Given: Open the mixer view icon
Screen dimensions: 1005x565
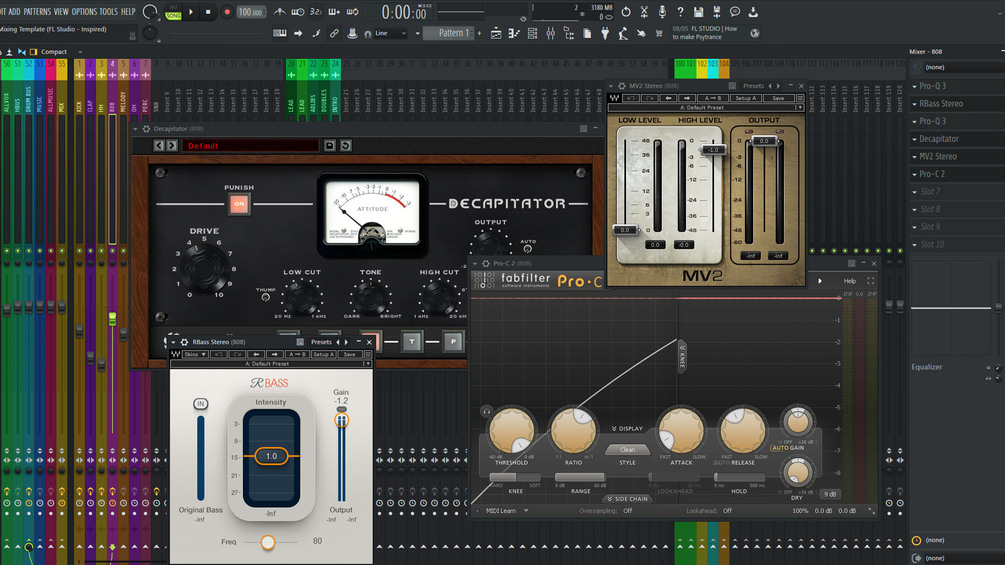Looking at the screenshot, I should (x=551, y=33).
